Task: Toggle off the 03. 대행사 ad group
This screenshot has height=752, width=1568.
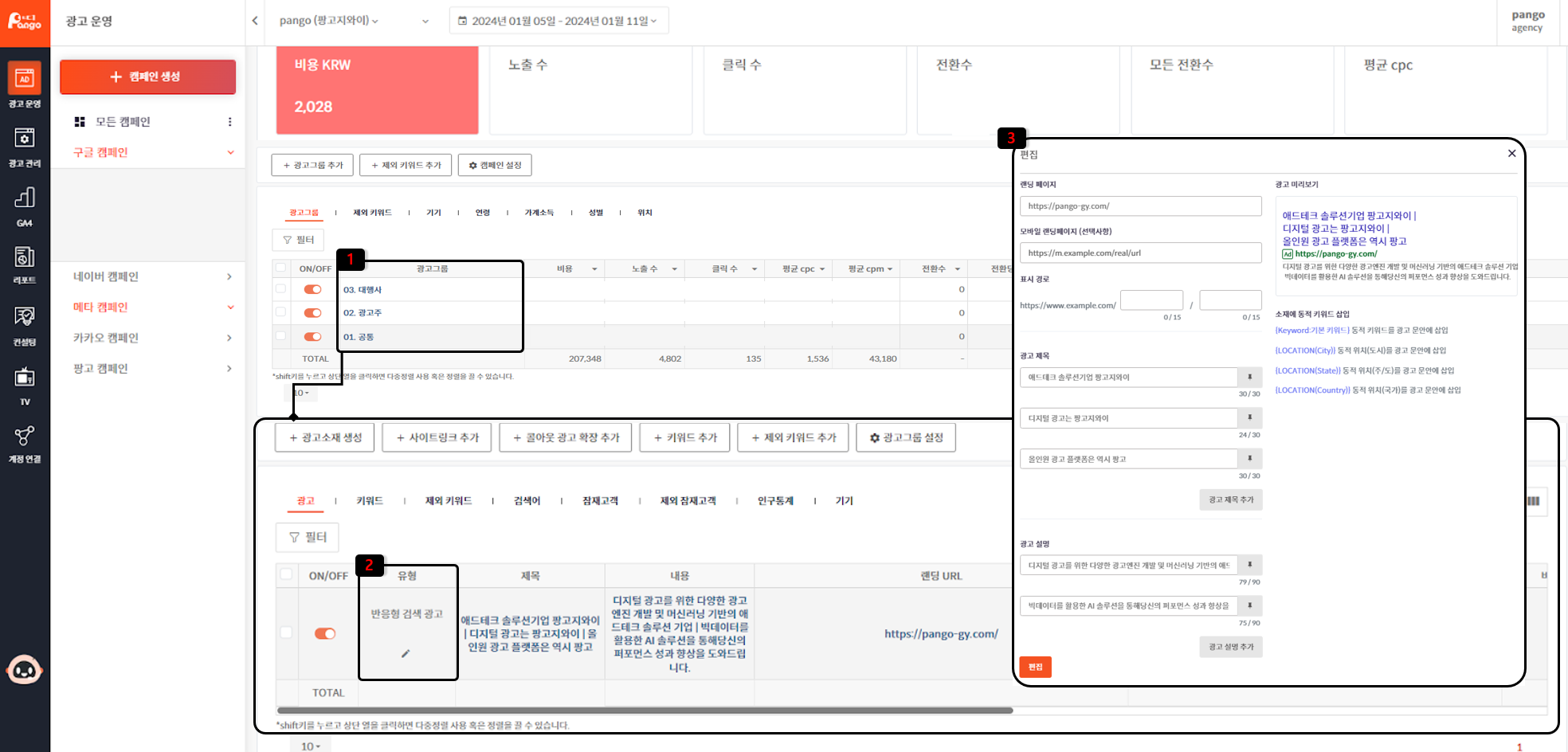Action: [x=312, y=289]
